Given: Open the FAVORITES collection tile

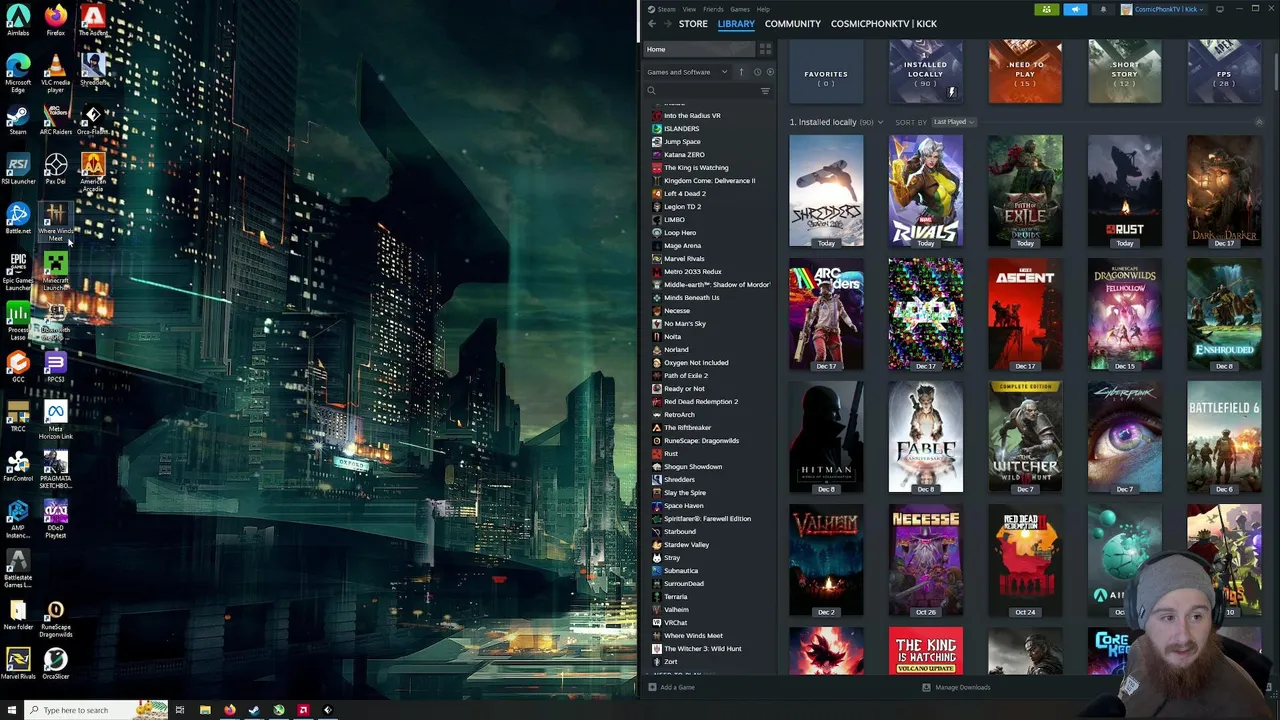Looking at the screenshot, I should 826,72.
